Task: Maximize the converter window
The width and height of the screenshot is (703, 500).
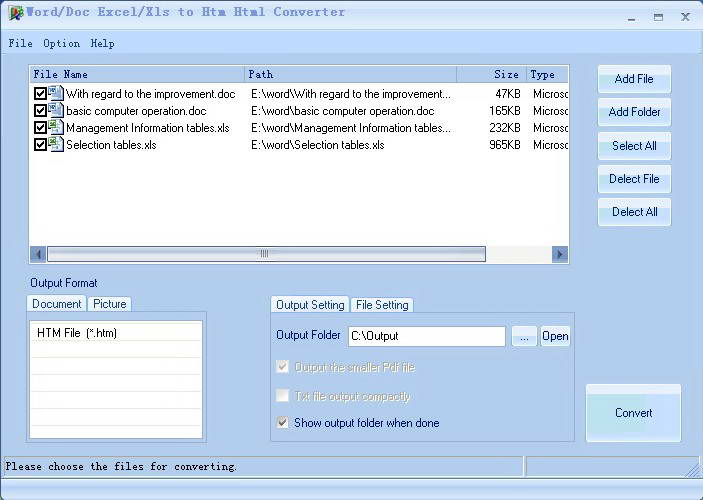Action: pos(658,17)
